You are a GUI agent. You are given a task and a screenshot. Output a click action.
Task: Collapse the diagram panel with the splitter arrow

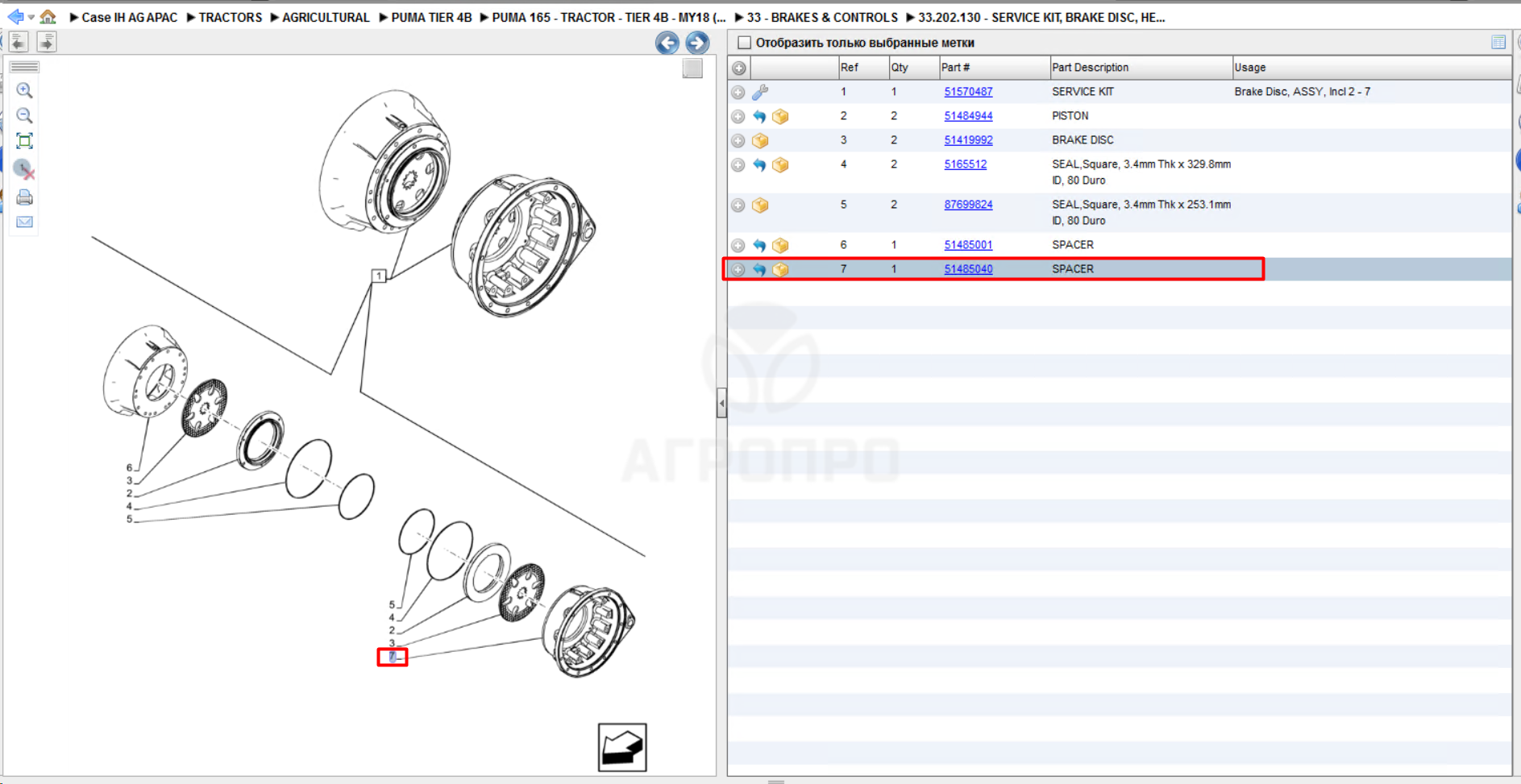click(x=721, y=403)
